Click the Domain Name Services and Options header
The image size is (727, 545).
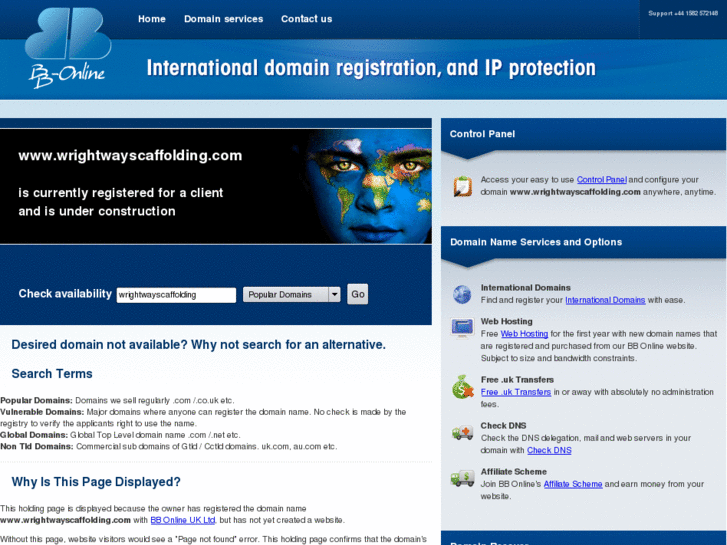point(583,242)
